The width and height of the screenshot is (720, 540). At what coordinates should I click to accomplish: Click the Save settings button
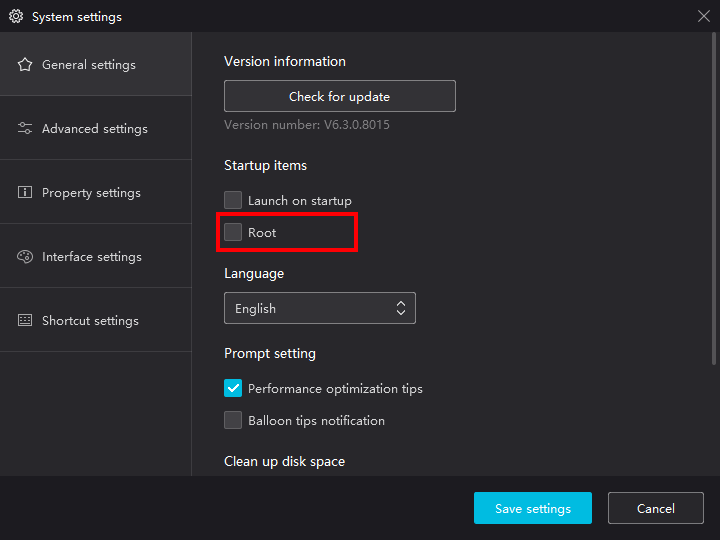(x=533, y=508)
